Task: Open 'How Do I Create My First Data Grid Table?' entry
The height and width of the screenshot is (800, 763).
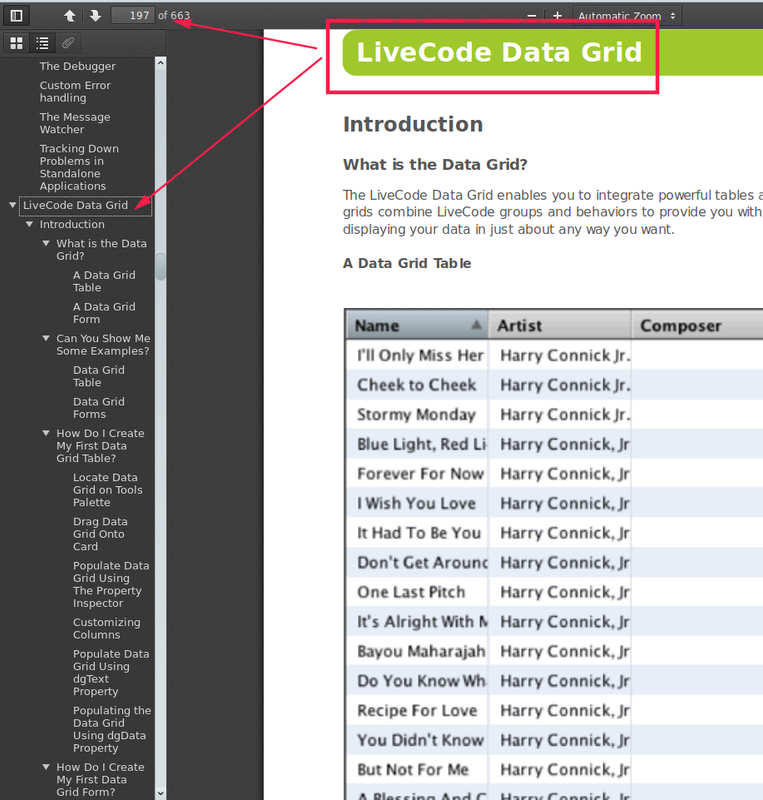Action: coord(100,445)
